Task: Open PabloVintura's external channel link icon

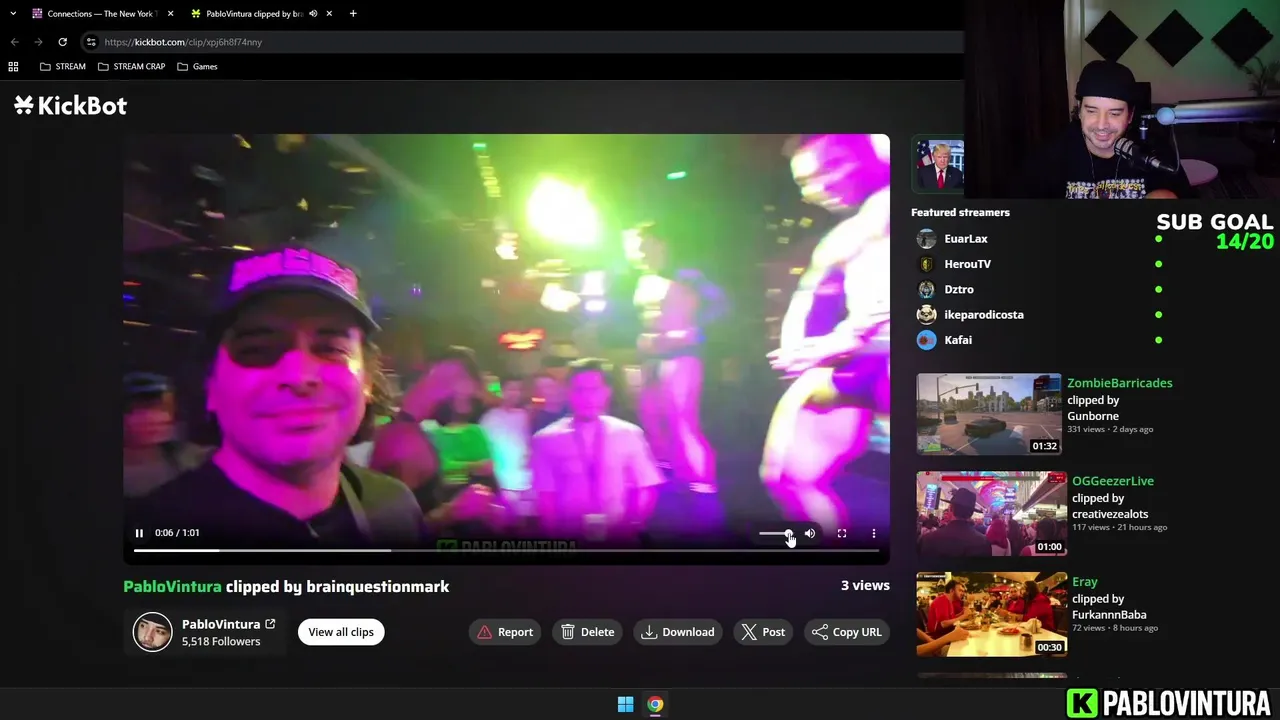Action: click(x=270, y=624)
